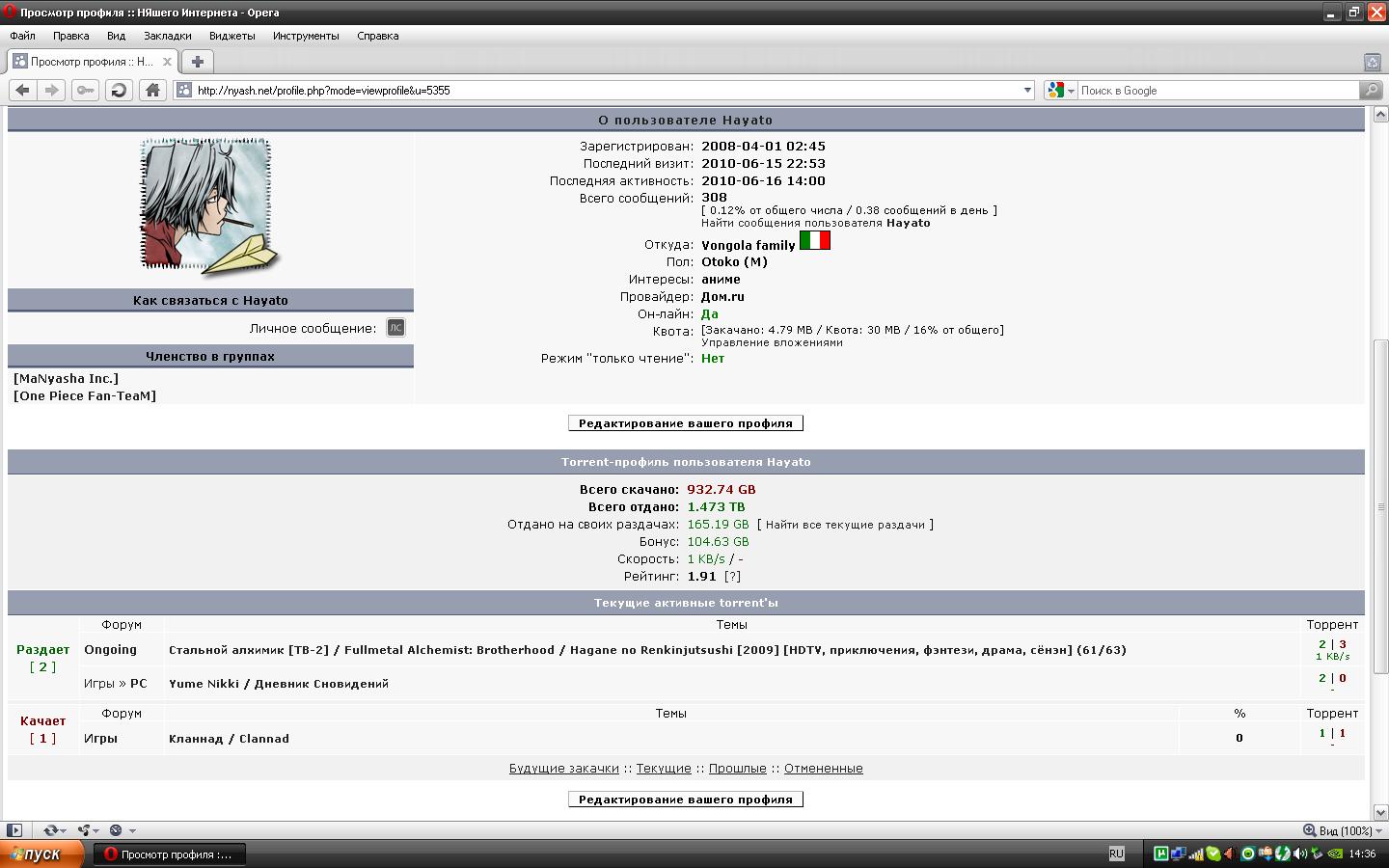This screenshot has width=1389, height=868.
Task: Open the Google search engine dropdown
Action: (x=1061, y=90)
